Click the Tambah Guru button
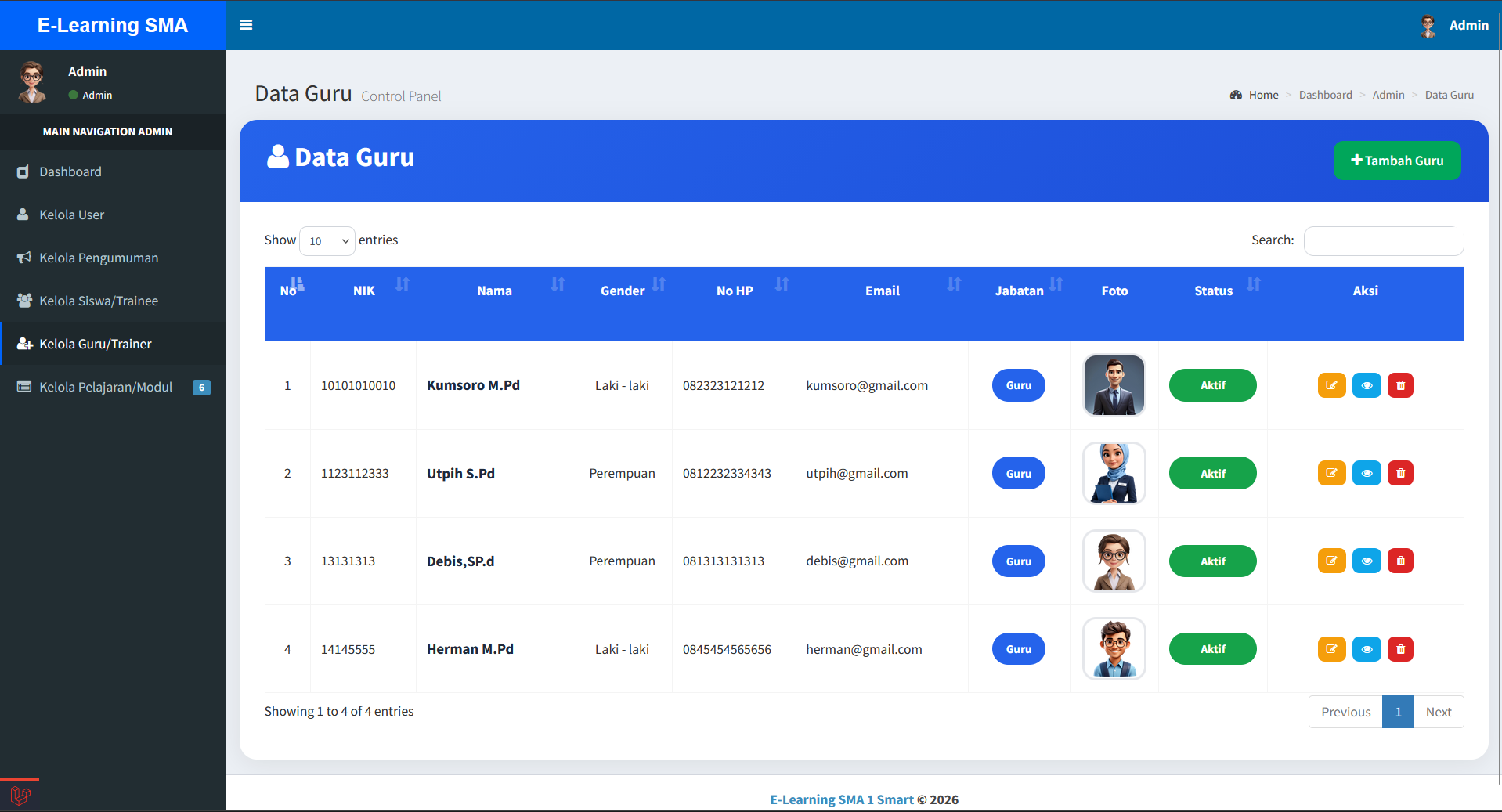Image resolution: width=1502 pixels, height=812 pixels. click(1397, 161)
